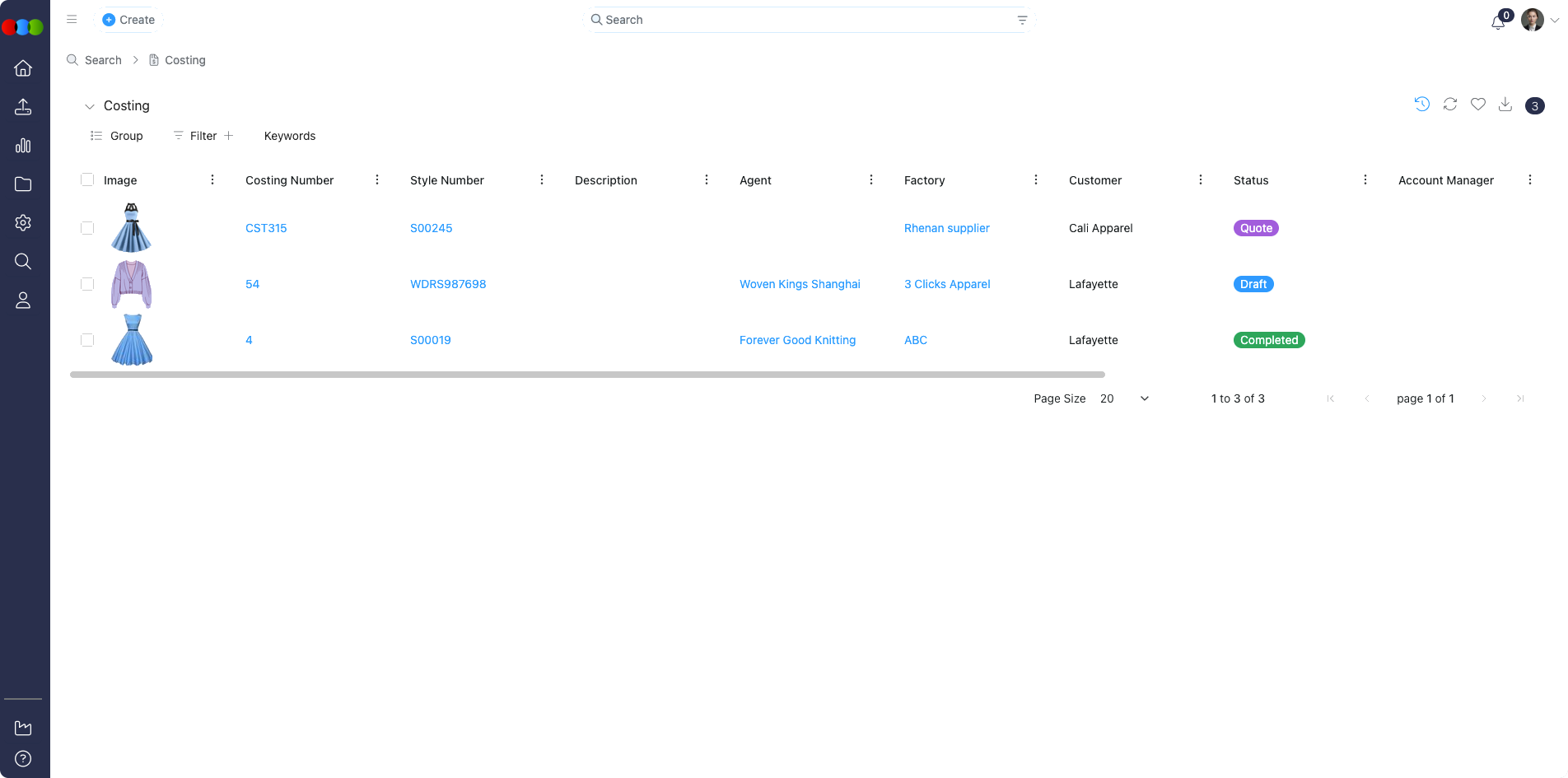Open Settings from the sidebar gear icon
The height and width of the screenshot is (778, 1568).
tap(22, 222)
